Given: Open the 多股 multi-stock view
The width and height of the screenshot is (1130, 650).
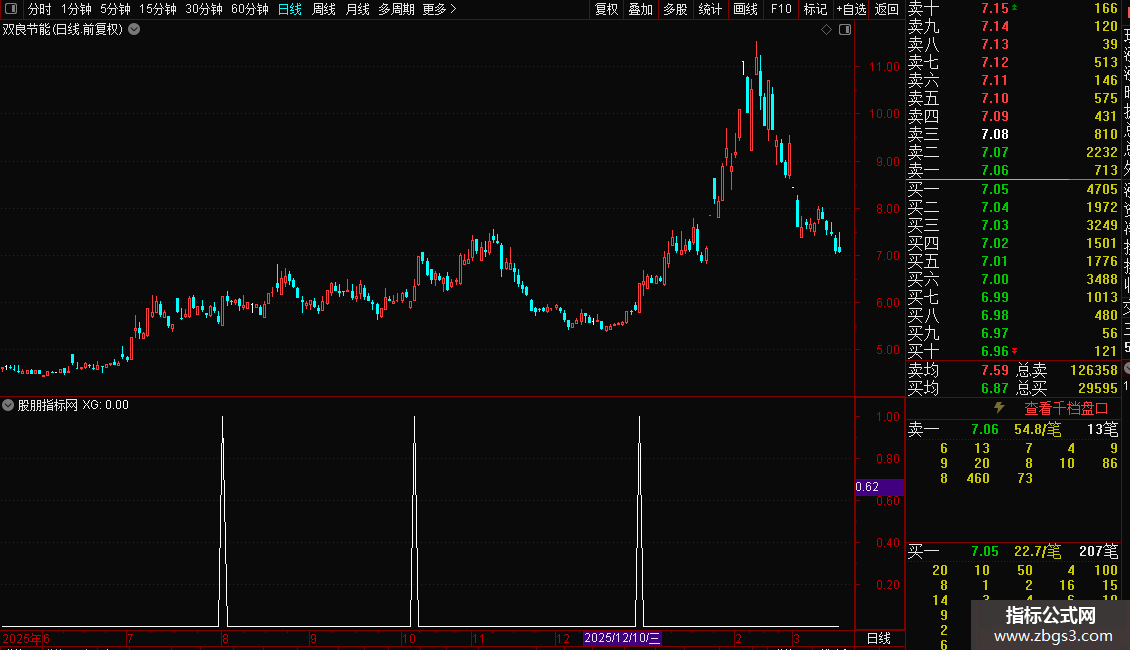Looking at the screenshot, I should pos(675,9).
